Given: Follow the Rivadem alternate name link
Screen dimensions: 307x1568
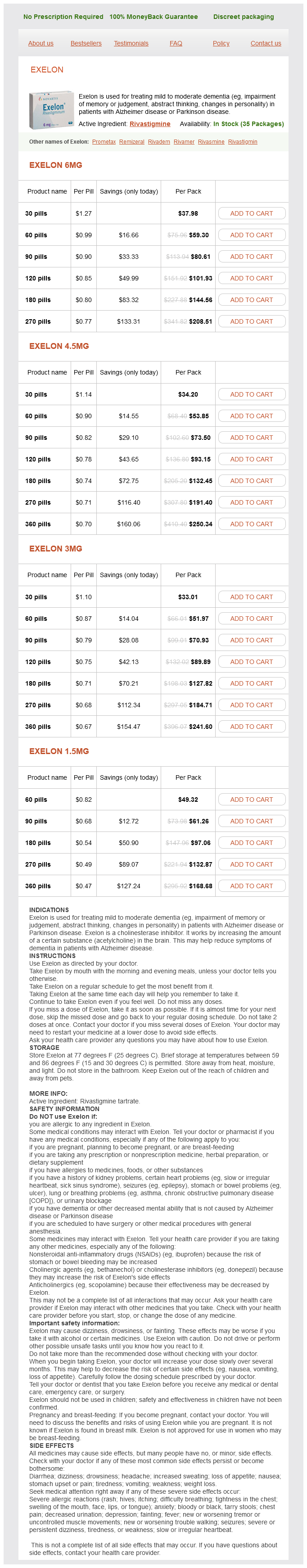Looking at the screenshot, I should pyautogui.click(x=159, y=142).
